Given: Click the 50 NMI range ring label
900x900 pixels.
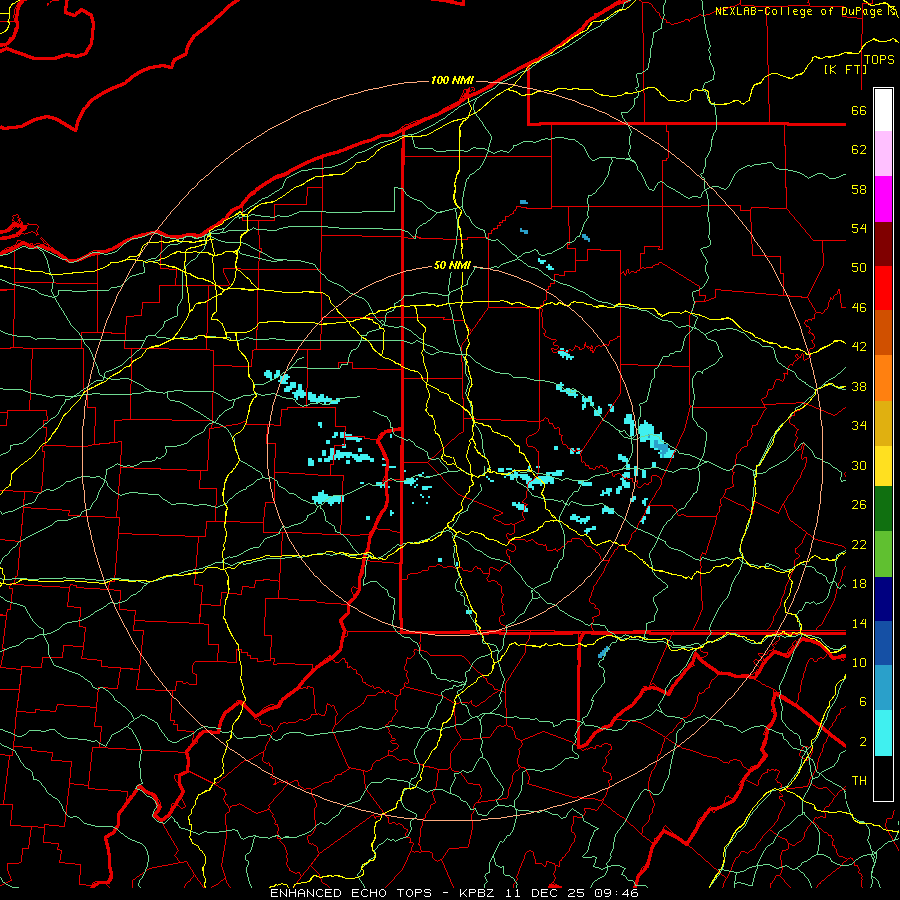Looking at the screenshot, I should point(452,265).
